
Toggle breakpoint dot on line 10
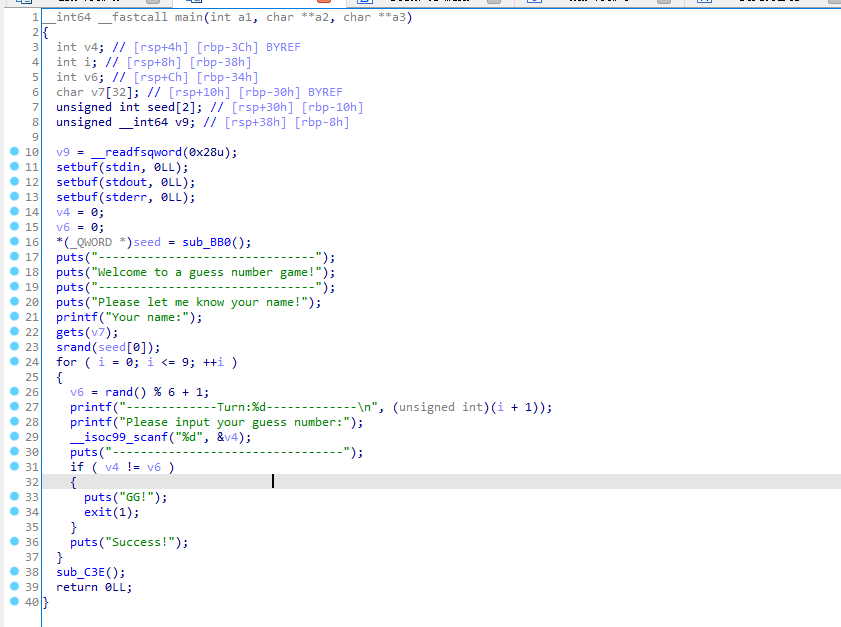(x=14, y=152)
